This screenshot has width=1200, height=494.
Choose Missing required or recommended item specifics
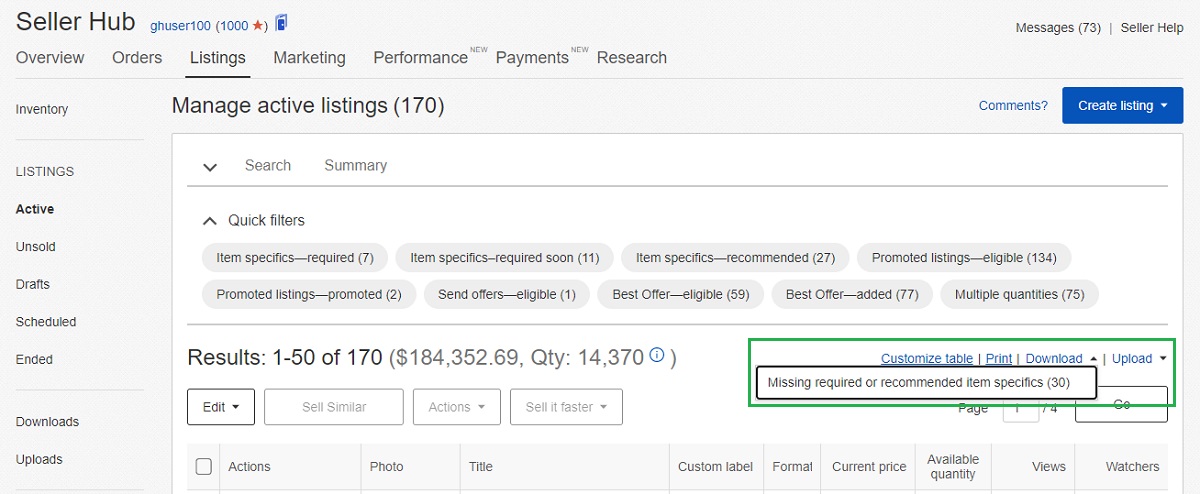[x=919, y=383]
